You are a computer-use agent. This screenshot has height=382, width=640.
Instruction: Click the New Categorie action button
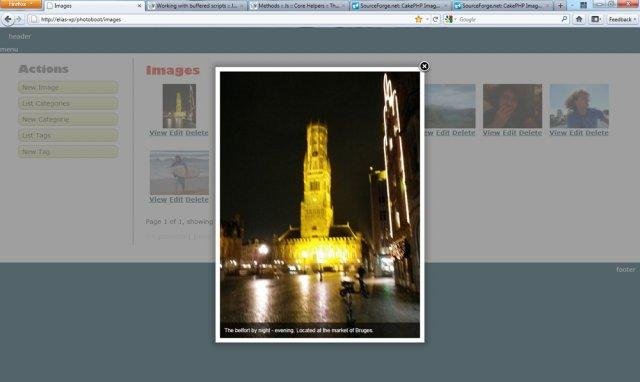pyautogui.click(x=68, y=119)
